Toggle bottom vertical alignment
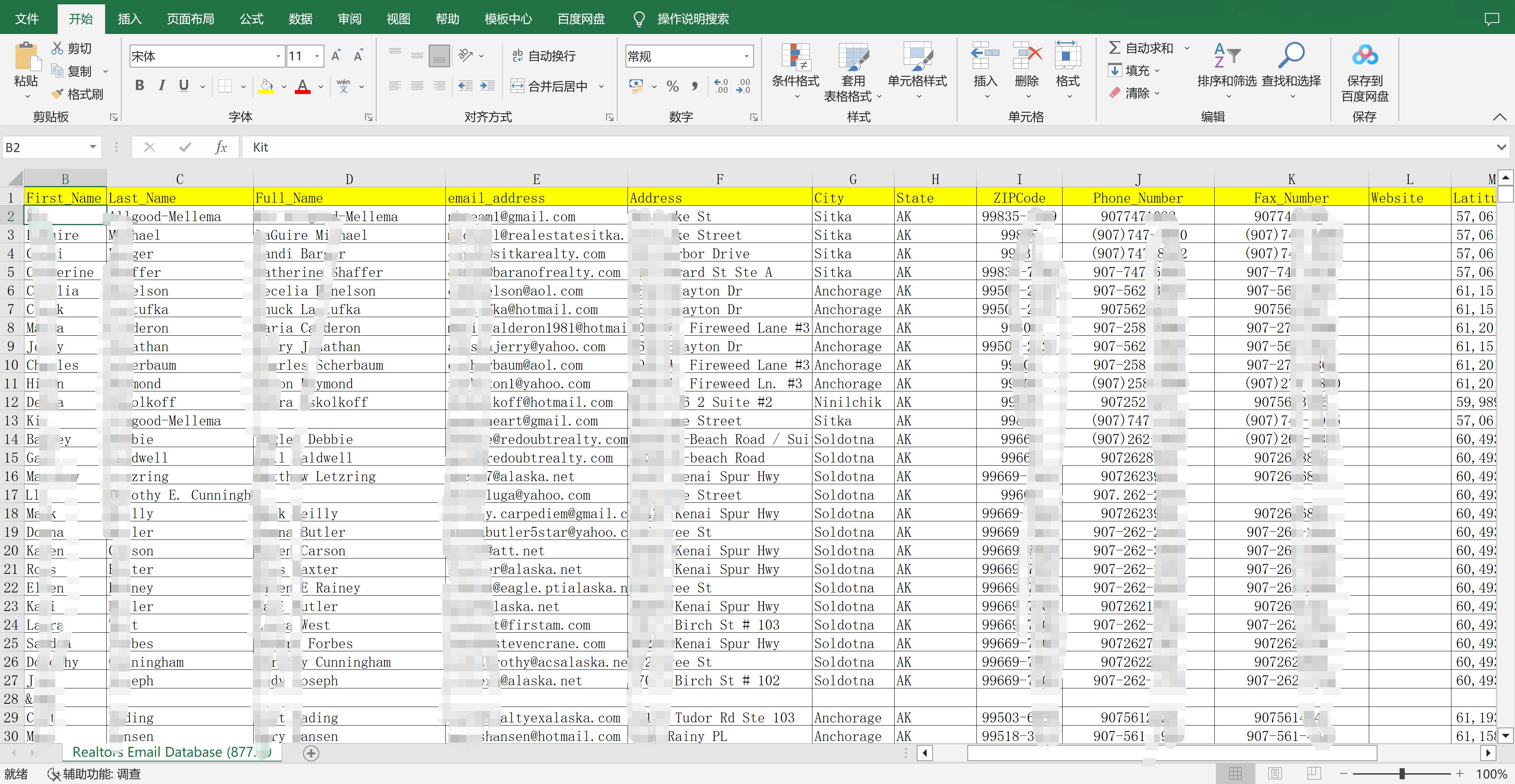 click(x=439, y=56)
